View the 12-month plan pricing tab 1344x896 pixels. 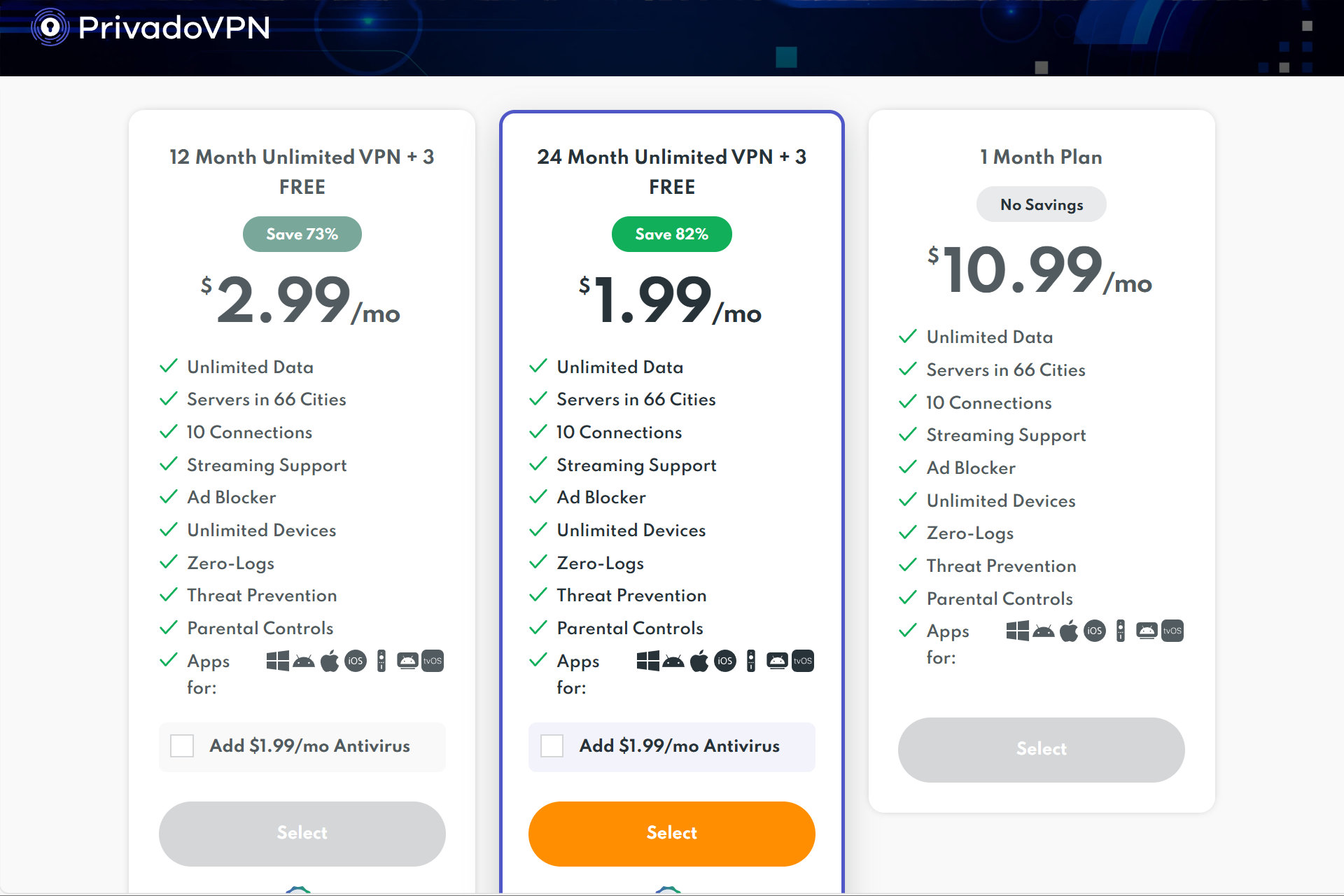pos(303,172)
